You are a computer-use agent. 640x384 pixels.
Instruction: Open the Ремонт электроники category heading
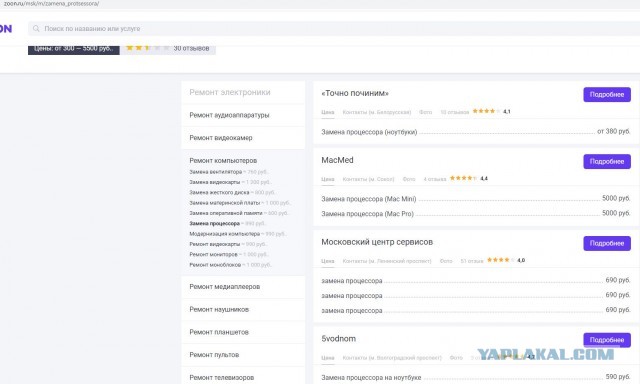[230, 92]
